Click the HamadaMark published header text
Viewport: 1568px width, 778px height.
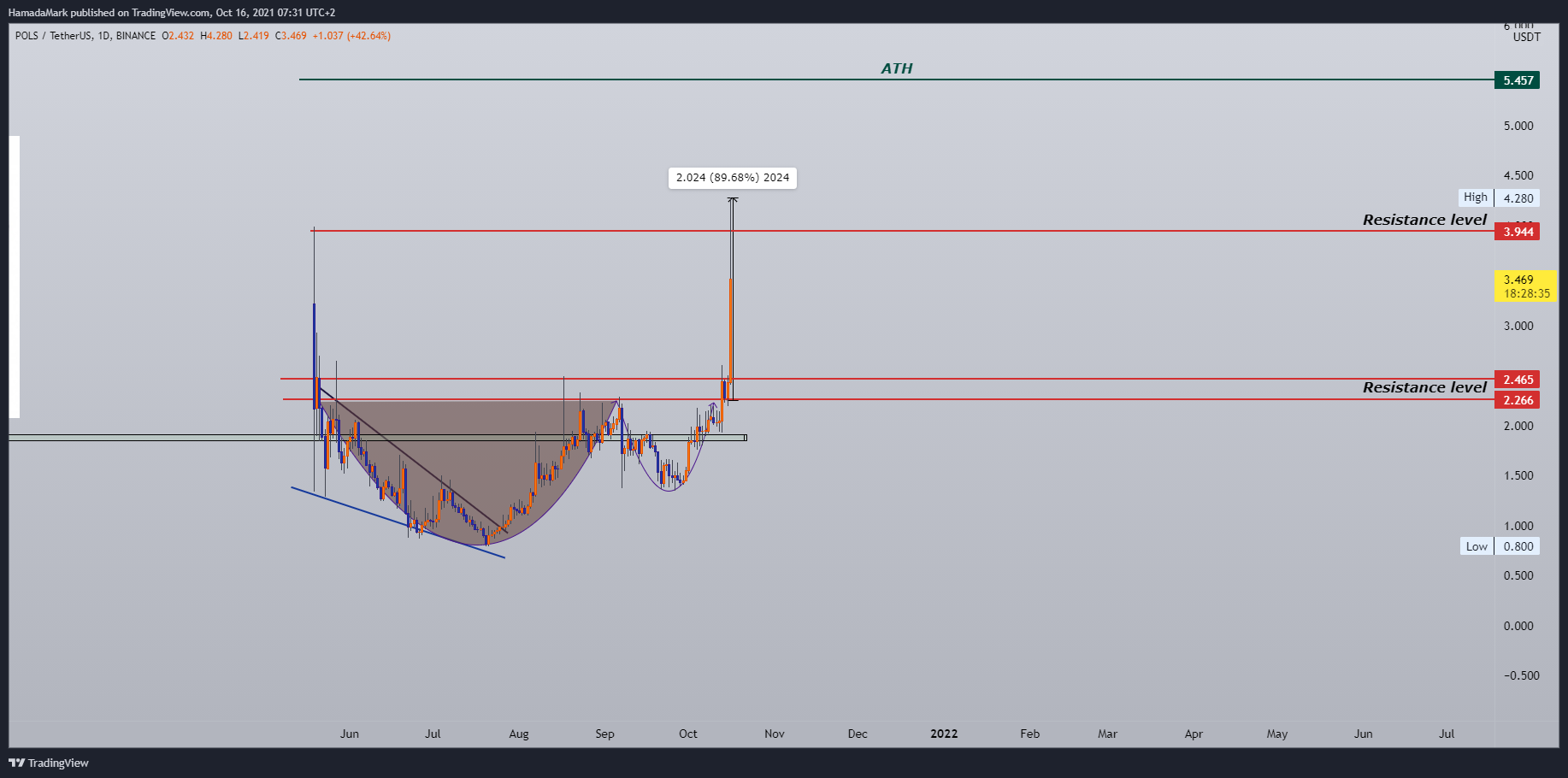[x=172, y=13]
